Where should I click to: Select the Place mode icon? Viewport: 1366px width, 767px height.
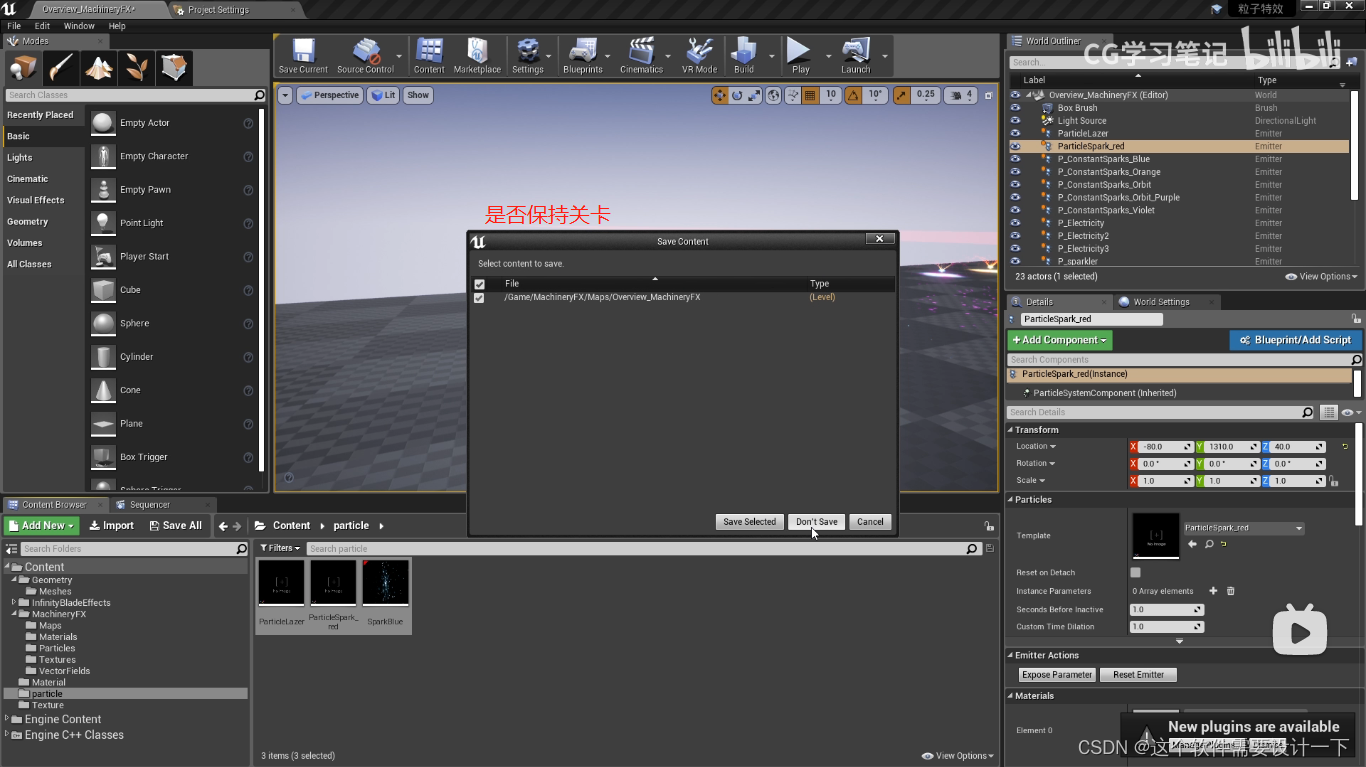coord(23,68)
